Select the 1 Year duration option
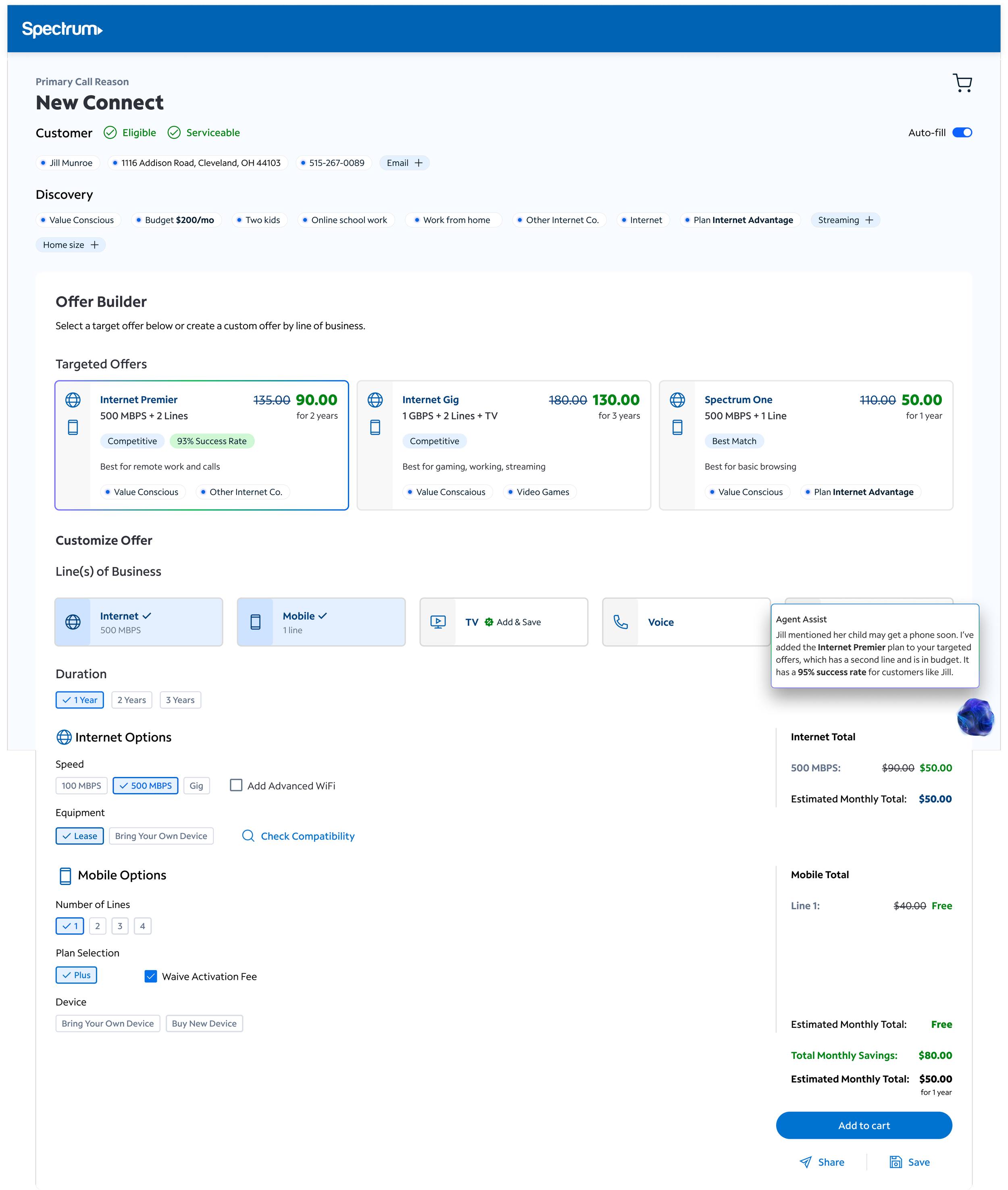Image resolution: width=1008 pixels, height=1190 pixels. [x=80, y=699]
